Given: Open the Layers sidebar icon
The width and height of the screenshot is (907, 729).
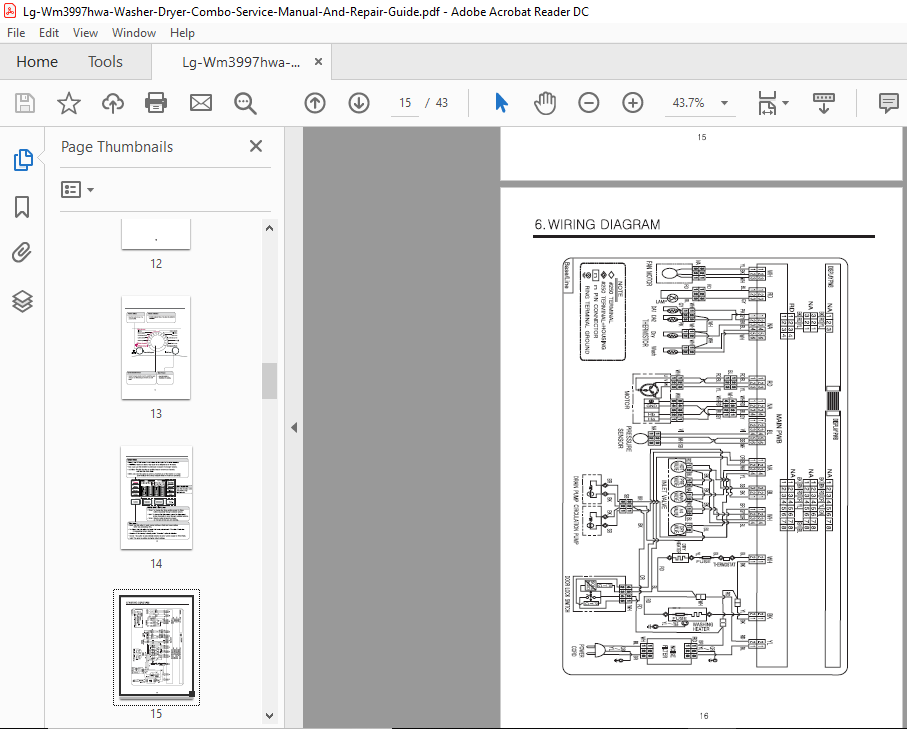Looking at the screenshot, I should (x=22, y=301).
